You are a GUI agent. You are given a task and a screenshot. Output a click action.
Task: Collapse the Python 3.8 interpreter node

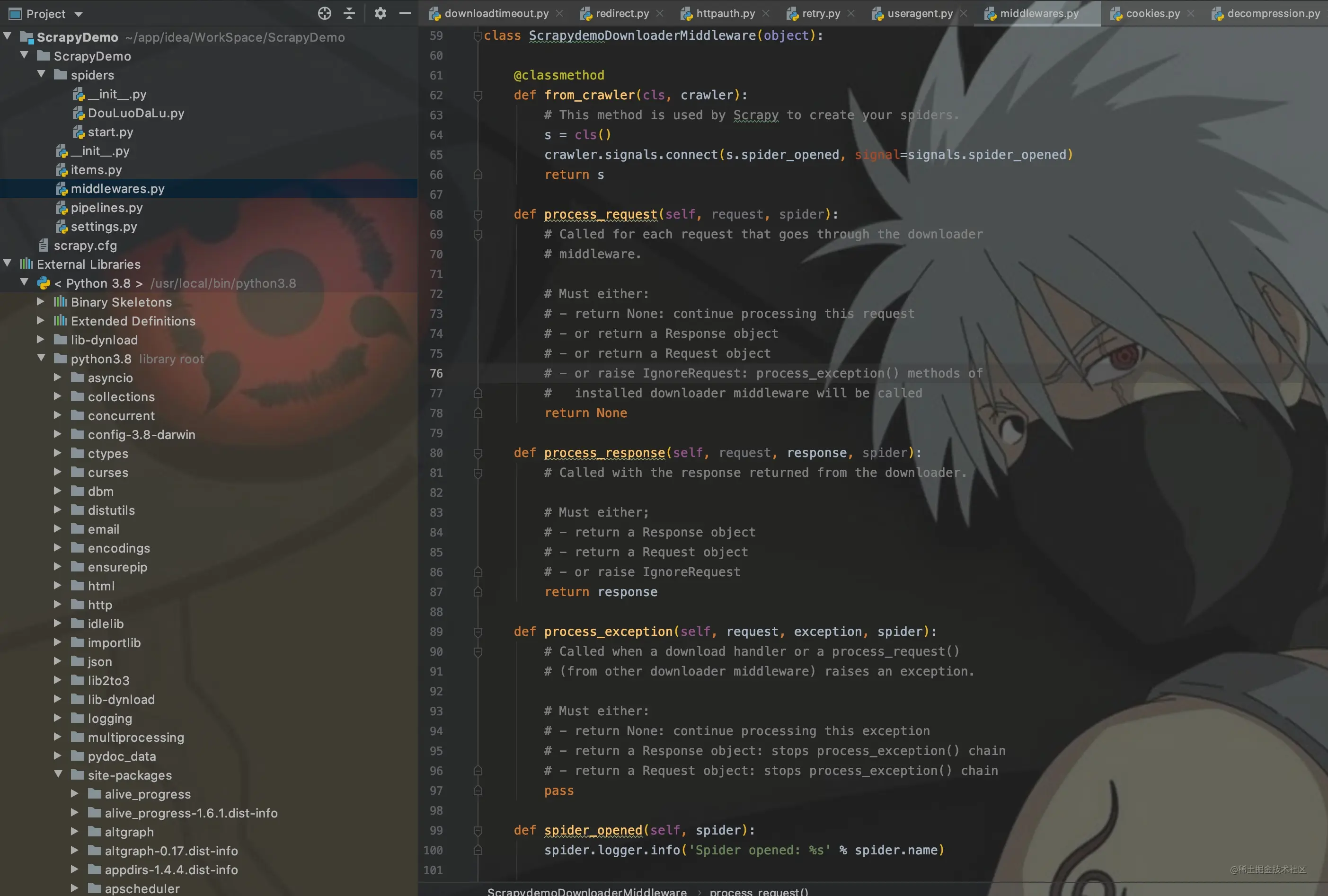click(24, 282)
